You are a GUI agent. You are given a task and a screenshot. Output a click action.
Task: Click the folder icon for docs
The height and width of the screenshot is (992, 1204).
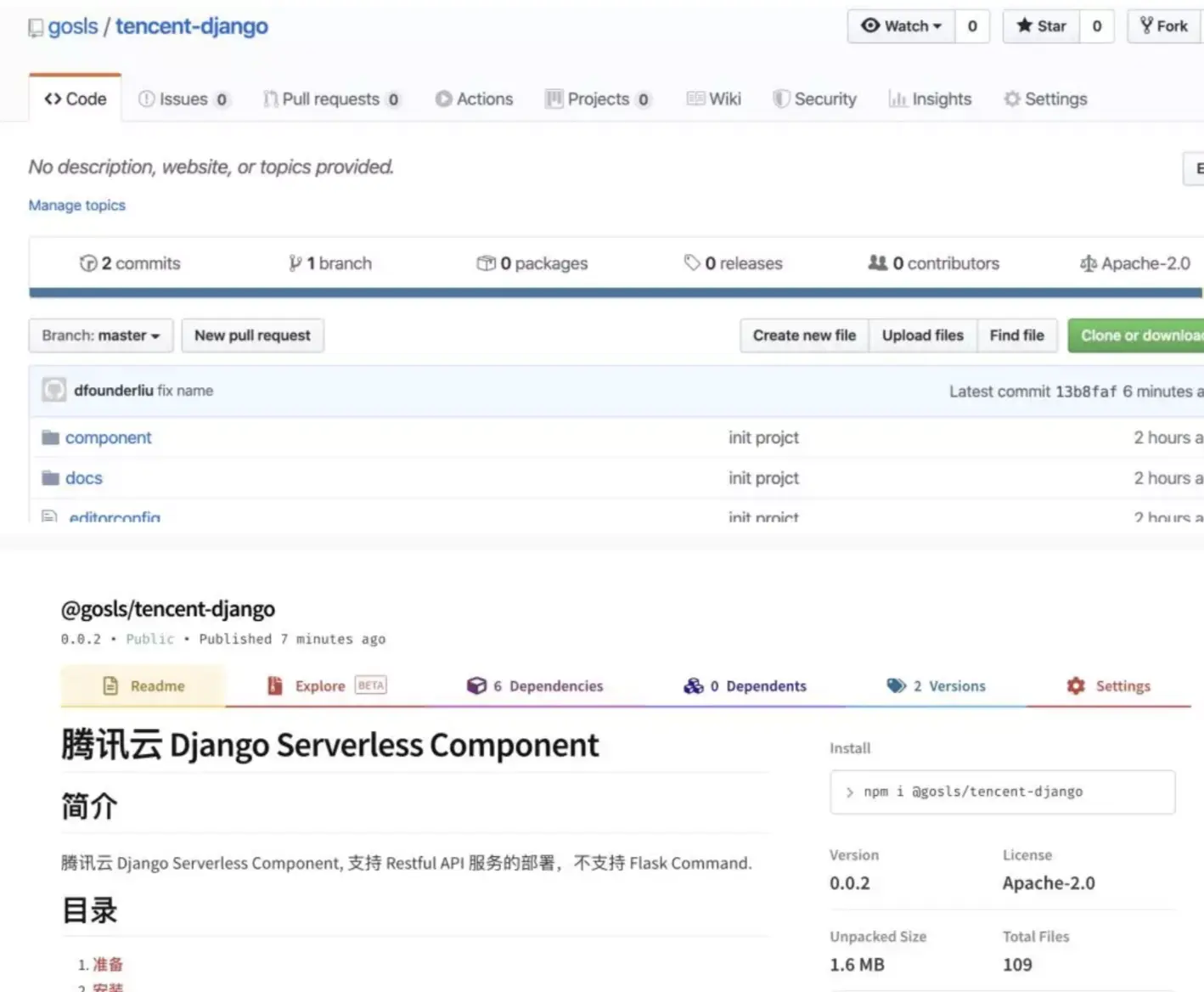coord(51,478)
